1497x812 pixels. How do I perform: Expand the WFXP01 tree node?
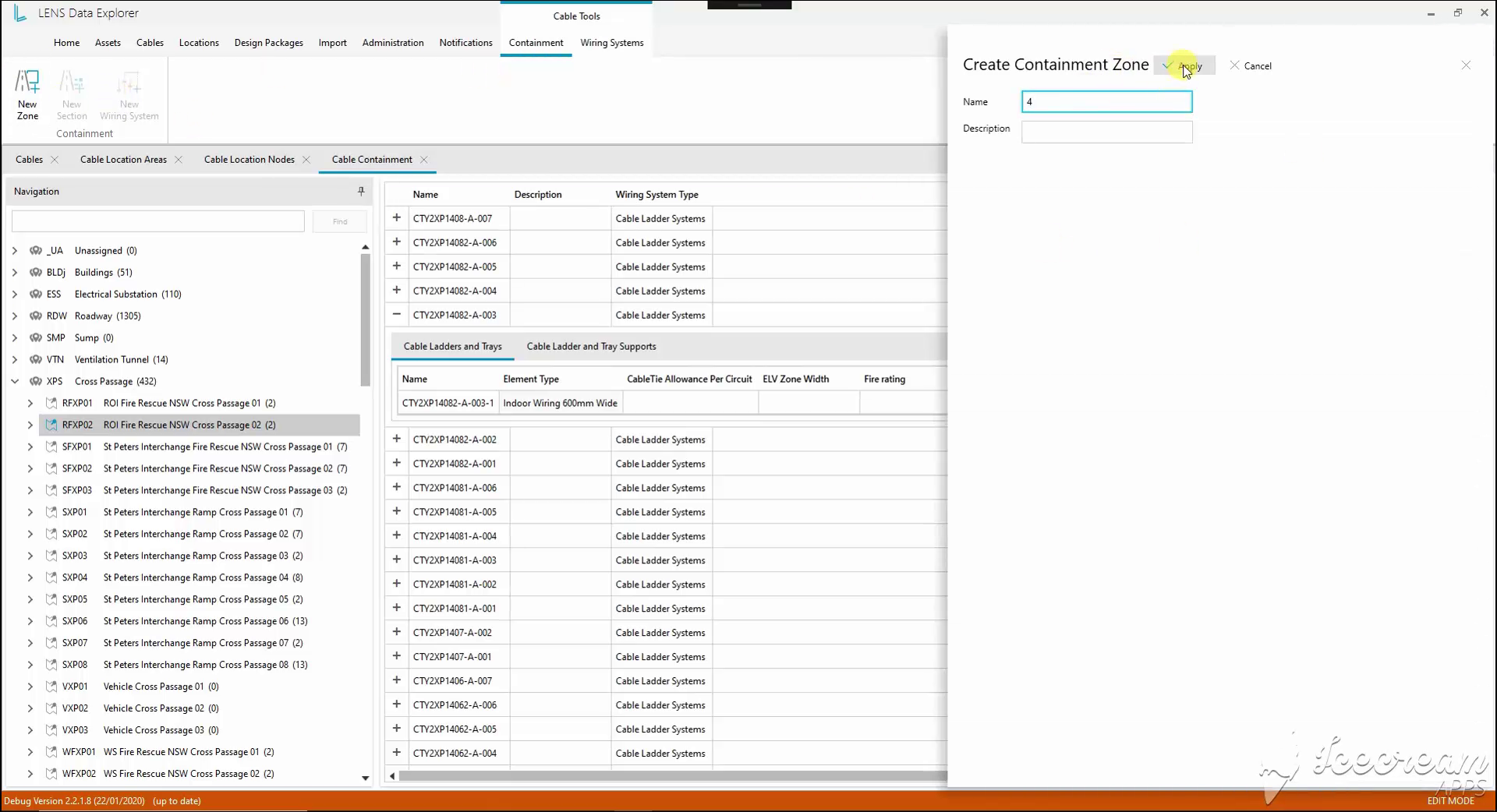[x=30, y=753]
